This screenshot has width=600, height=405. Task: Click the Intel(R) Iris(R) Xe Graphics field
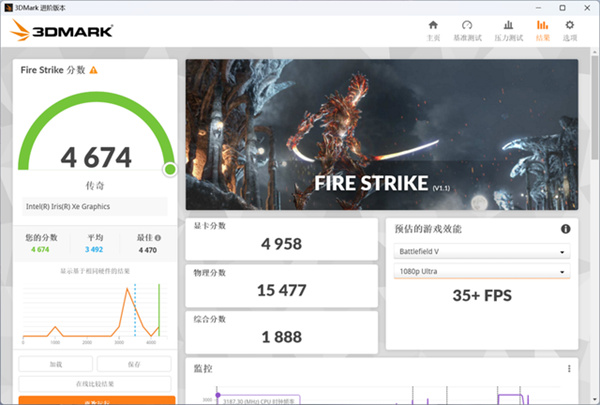pos(95,207)
